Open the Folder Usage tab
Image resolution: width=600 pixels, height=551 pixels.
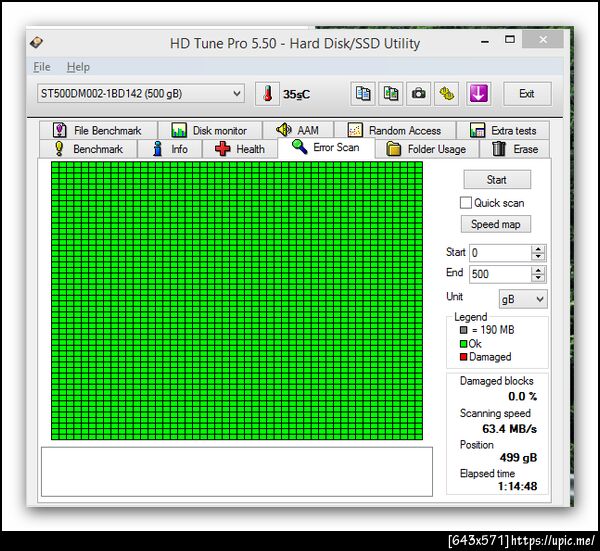427,149
